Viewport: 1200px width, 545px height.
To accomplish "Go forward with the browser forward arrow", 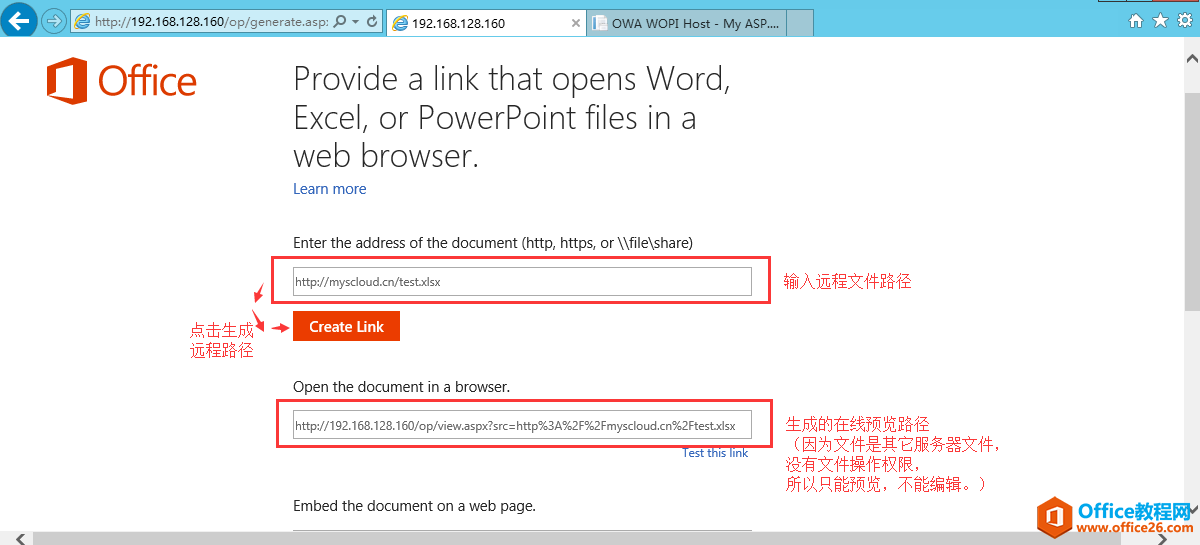I will coord(52,20).
